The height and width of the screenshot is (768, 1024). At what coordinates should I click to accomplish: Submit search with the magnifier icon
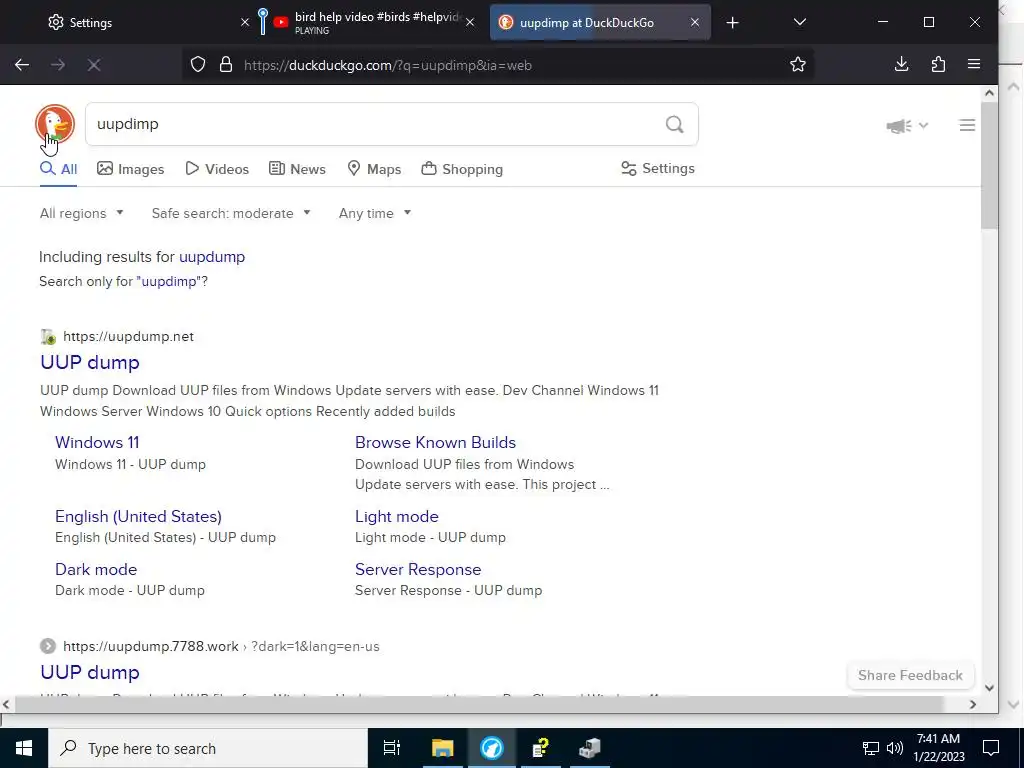[675, 124]
